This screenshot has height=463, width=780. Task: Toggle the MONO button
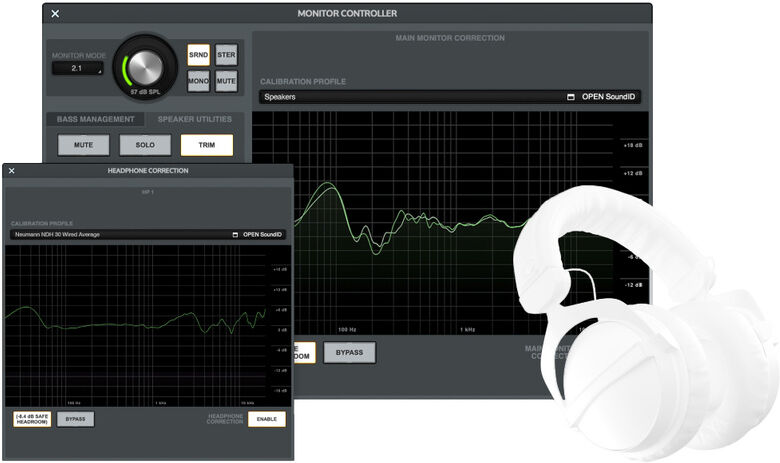(x=198, y=81)
